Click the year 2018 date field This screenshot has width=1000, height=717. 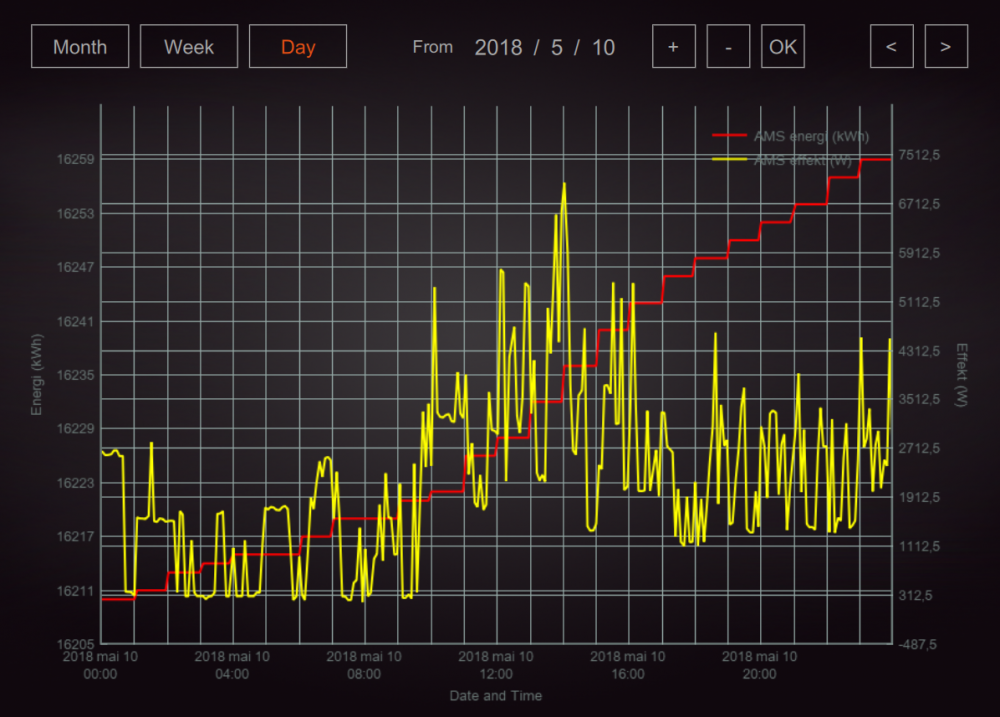498,47
